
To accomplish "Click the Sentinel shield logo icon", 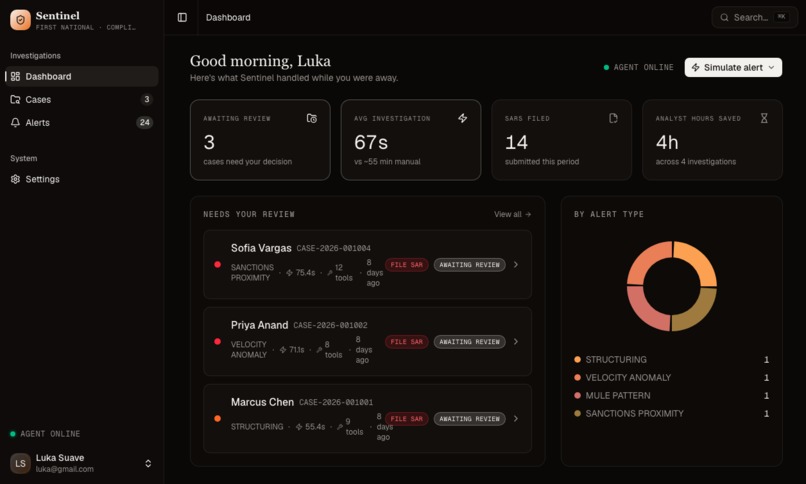I will coord(21,20).
